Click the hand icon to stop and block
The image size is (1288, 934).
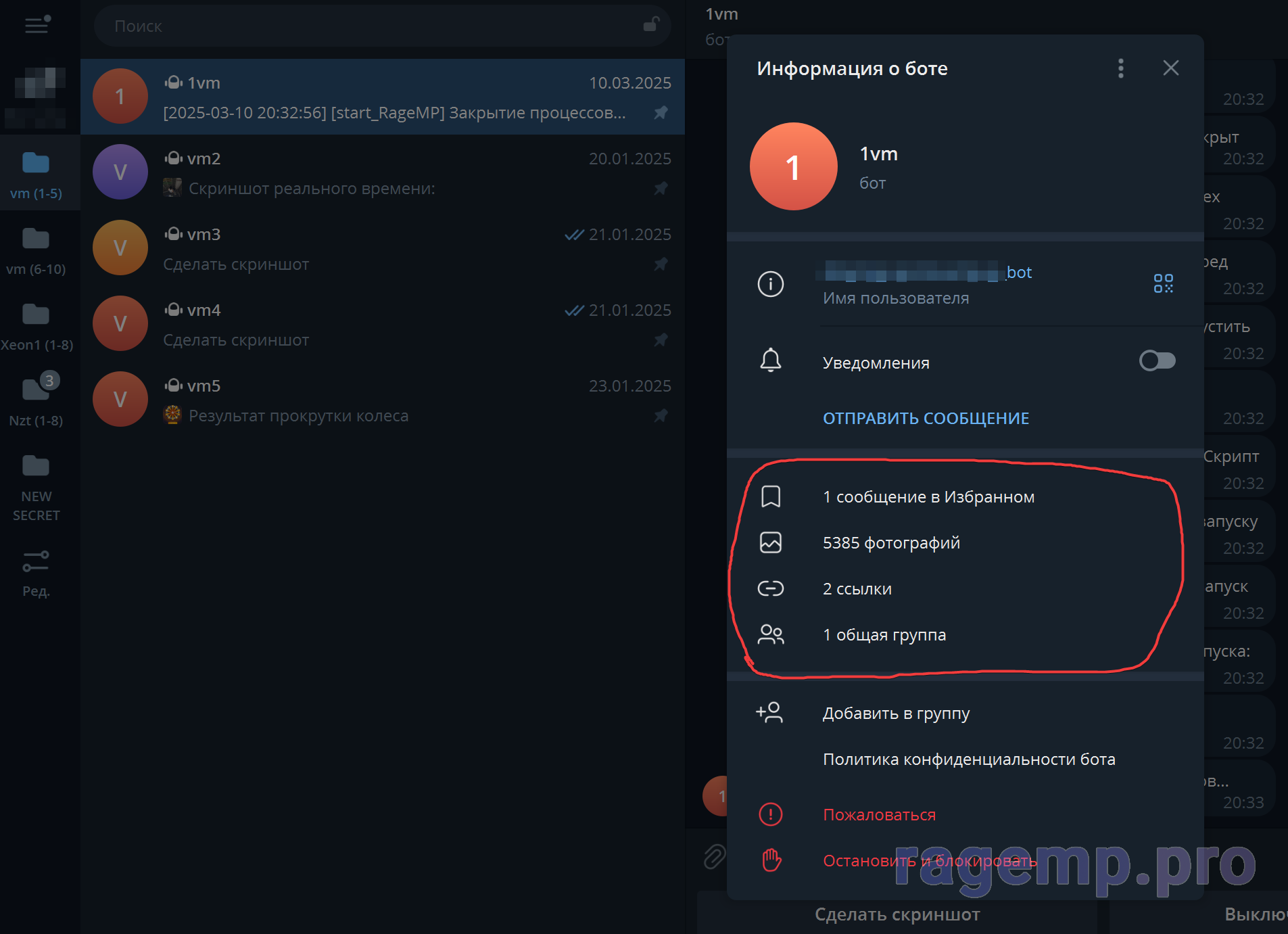[x=771, y=860]
